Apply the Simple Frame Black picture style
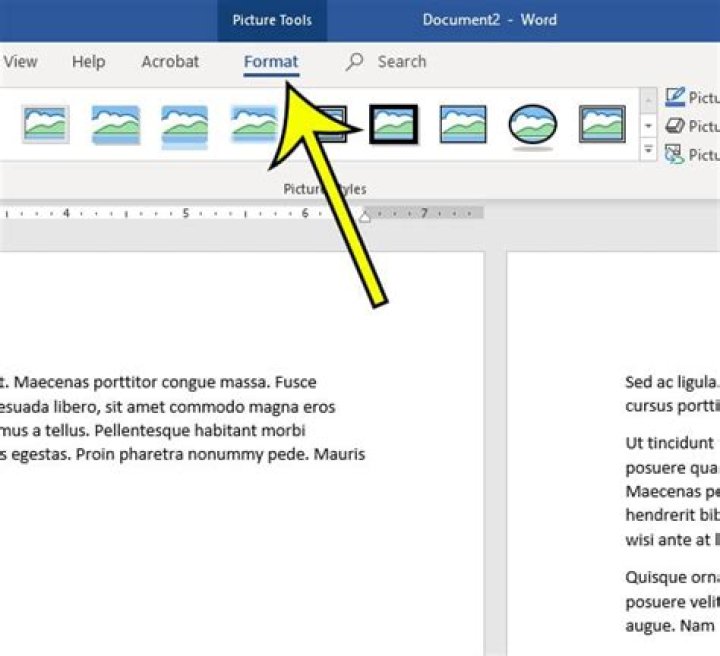The height and width of the screenshot is (656, 720). click(463, 124)
